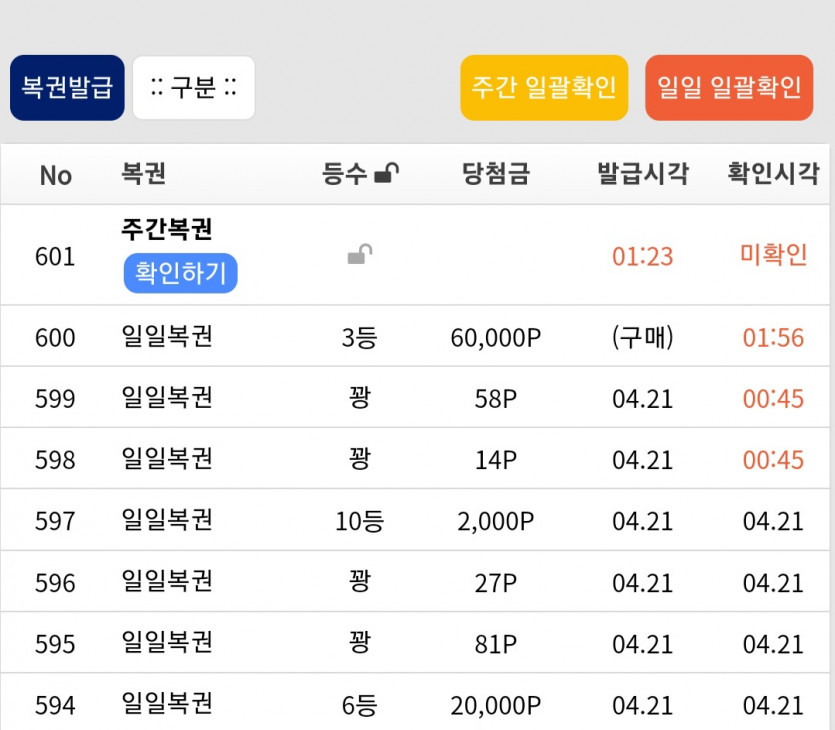Click the 복권발급 button
The width and height of the screenshot is (835, 730).
click(x=67, y=88)
